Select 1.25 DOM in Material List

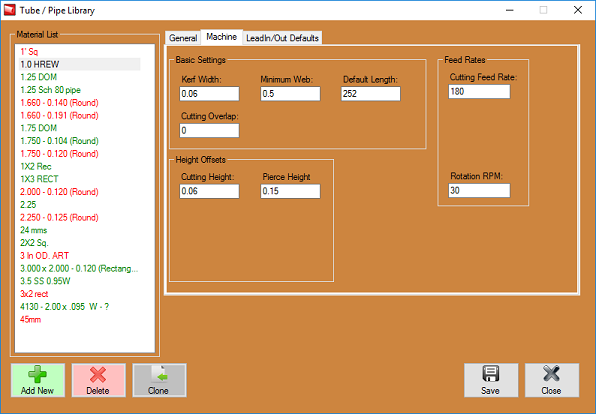tap(38, 77)
